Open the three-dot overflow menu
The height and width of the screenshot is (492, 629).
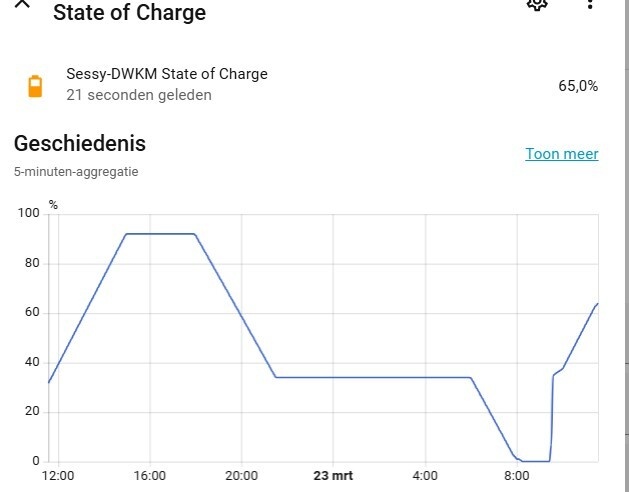pos(590,4)
